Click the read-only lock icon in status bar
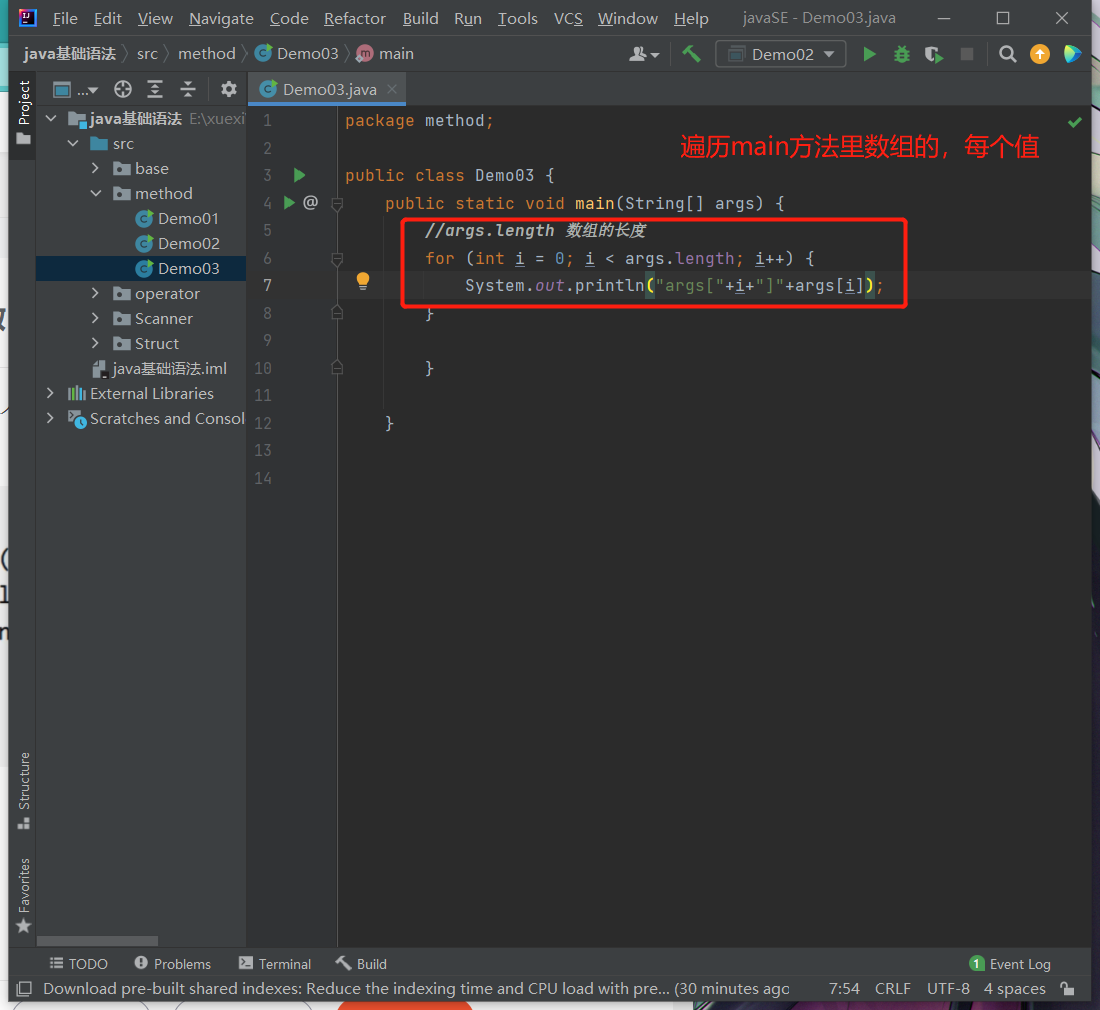The width and height of the screenshot is (1100, 1010). click(1067, 989)
